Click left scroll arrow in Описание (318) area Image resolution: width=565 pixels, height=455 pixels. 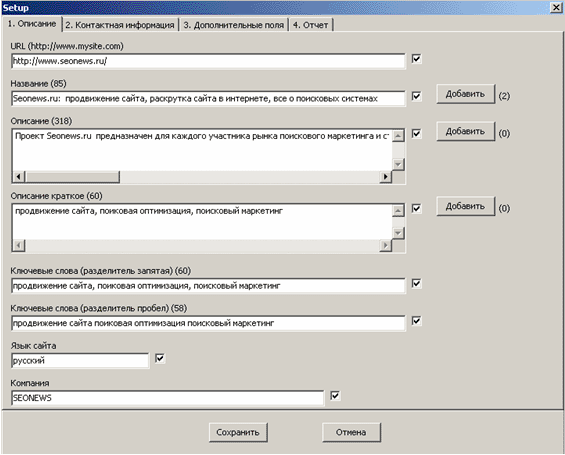point(18,177)
